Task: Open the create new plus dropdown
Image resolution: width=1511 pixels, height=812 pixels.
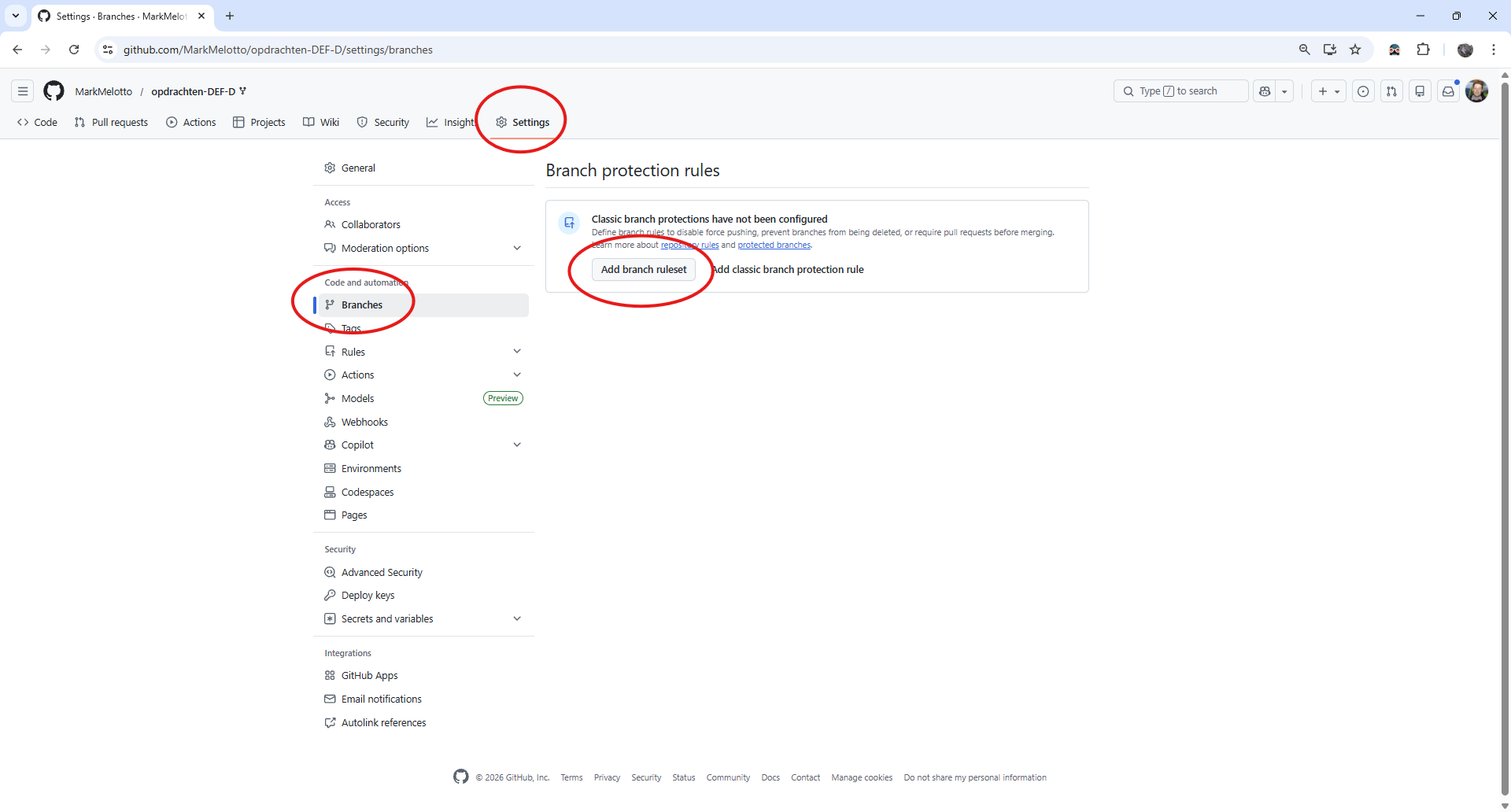Action: click(1328, 91)
